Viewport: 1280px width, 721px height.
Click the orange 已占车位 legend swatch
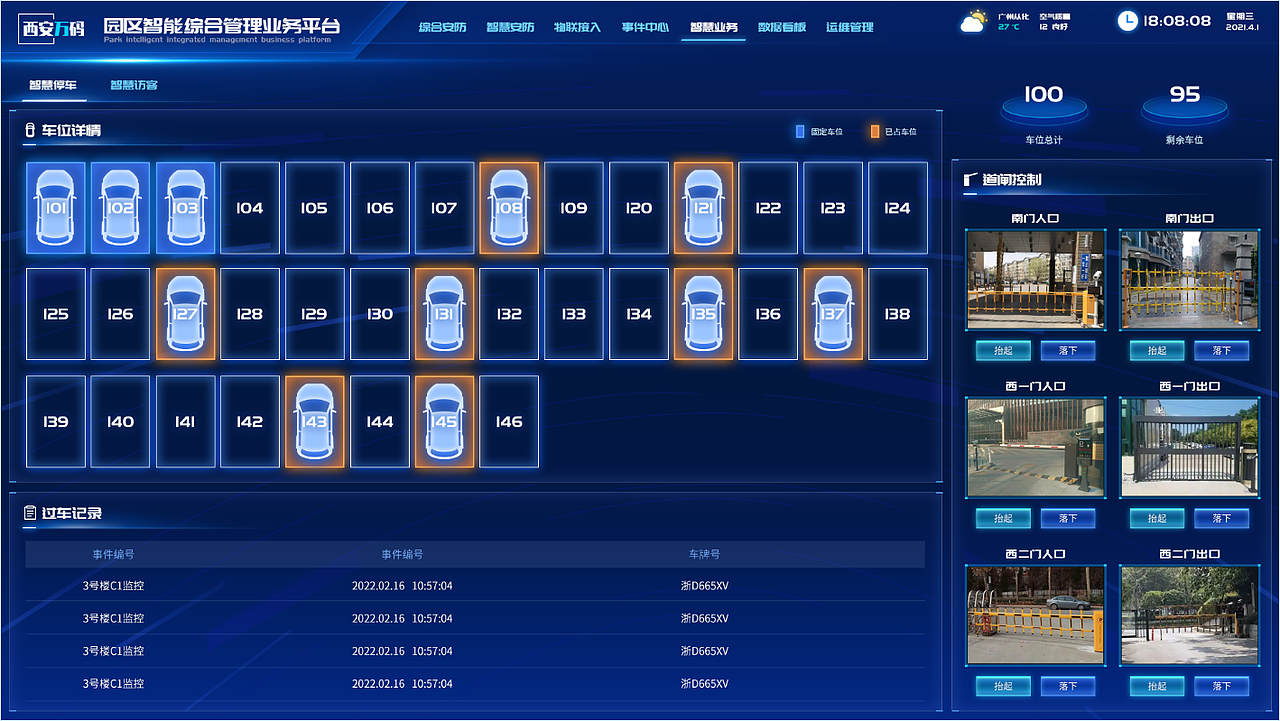(875, 131)
